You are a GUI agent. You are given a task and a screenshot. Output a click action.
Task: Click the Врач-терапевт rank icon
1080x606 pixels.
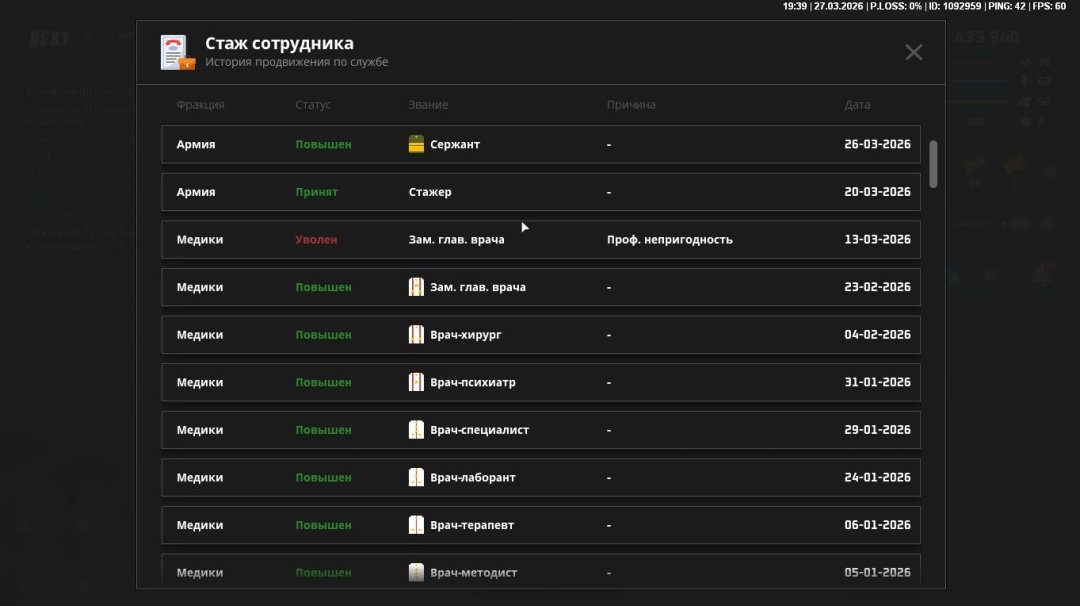[417, 525]
